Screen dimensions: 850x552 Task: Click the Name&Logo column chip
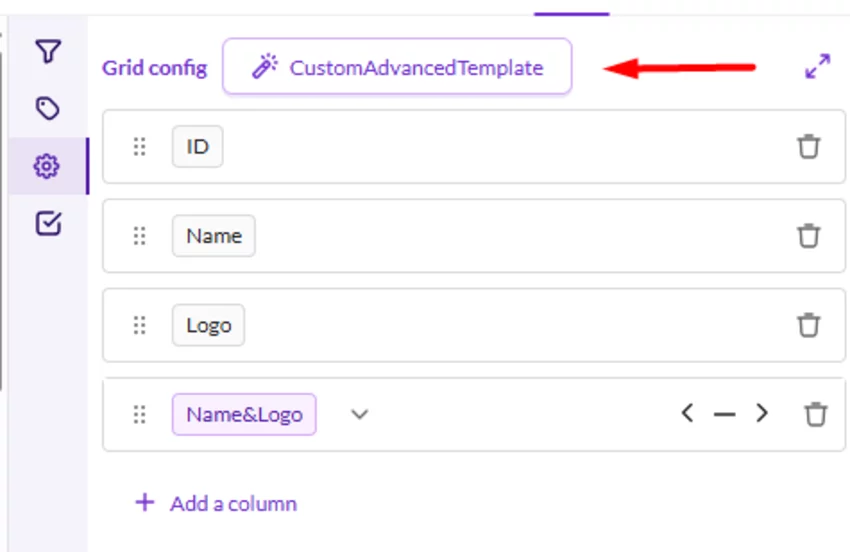click(x=244, y=415)
